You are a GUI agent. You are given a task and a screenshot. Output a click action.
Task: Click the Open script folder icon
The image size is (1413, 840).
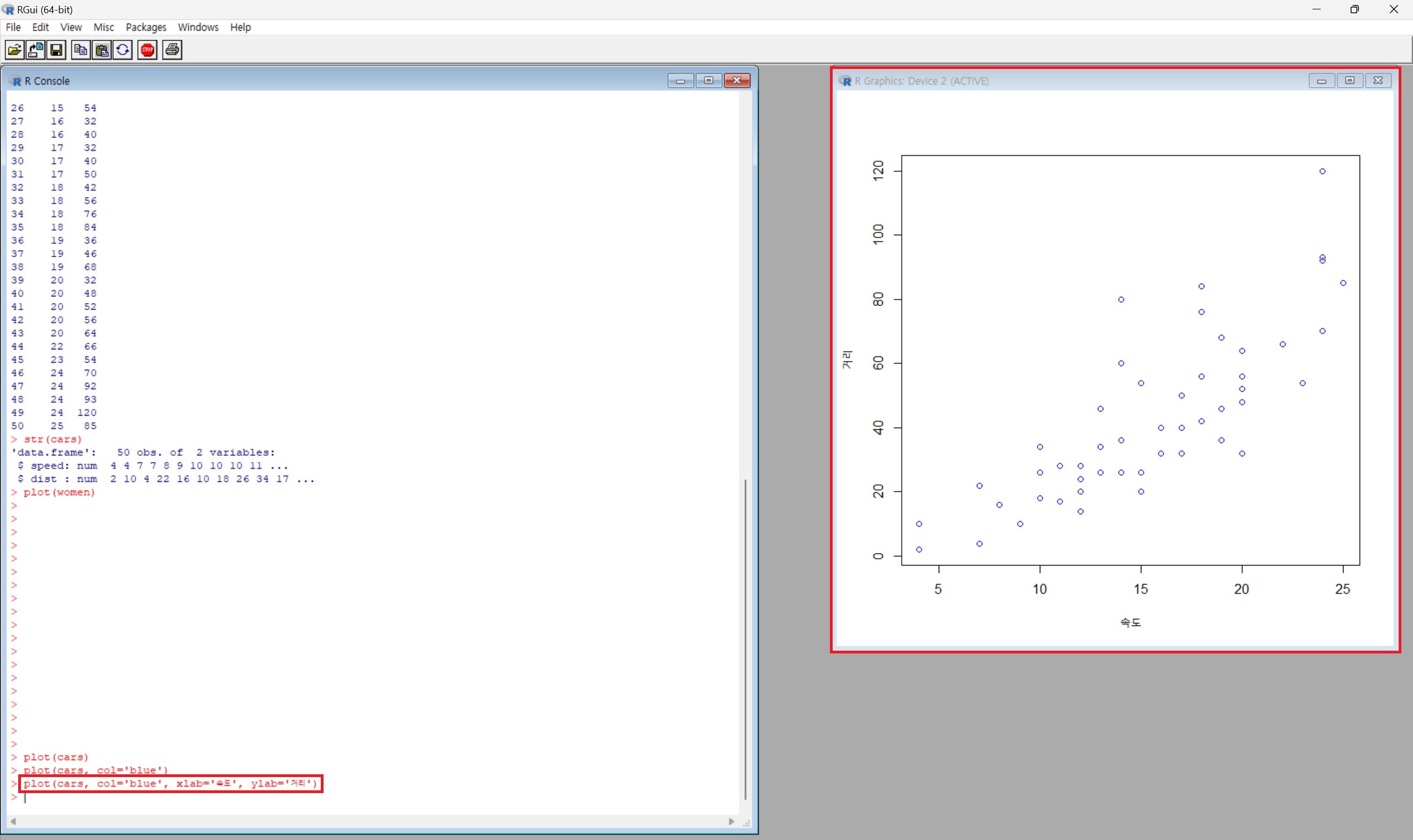[15, 50]
